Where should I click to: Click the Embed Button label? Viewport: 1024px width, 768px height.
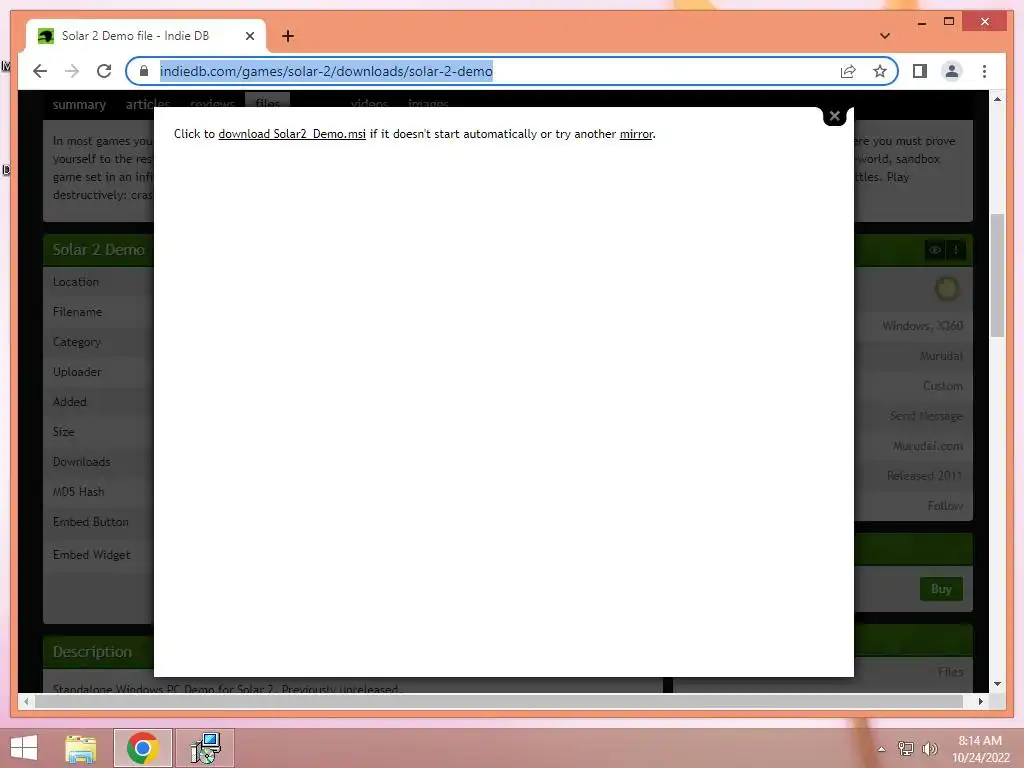coord(91,522)
